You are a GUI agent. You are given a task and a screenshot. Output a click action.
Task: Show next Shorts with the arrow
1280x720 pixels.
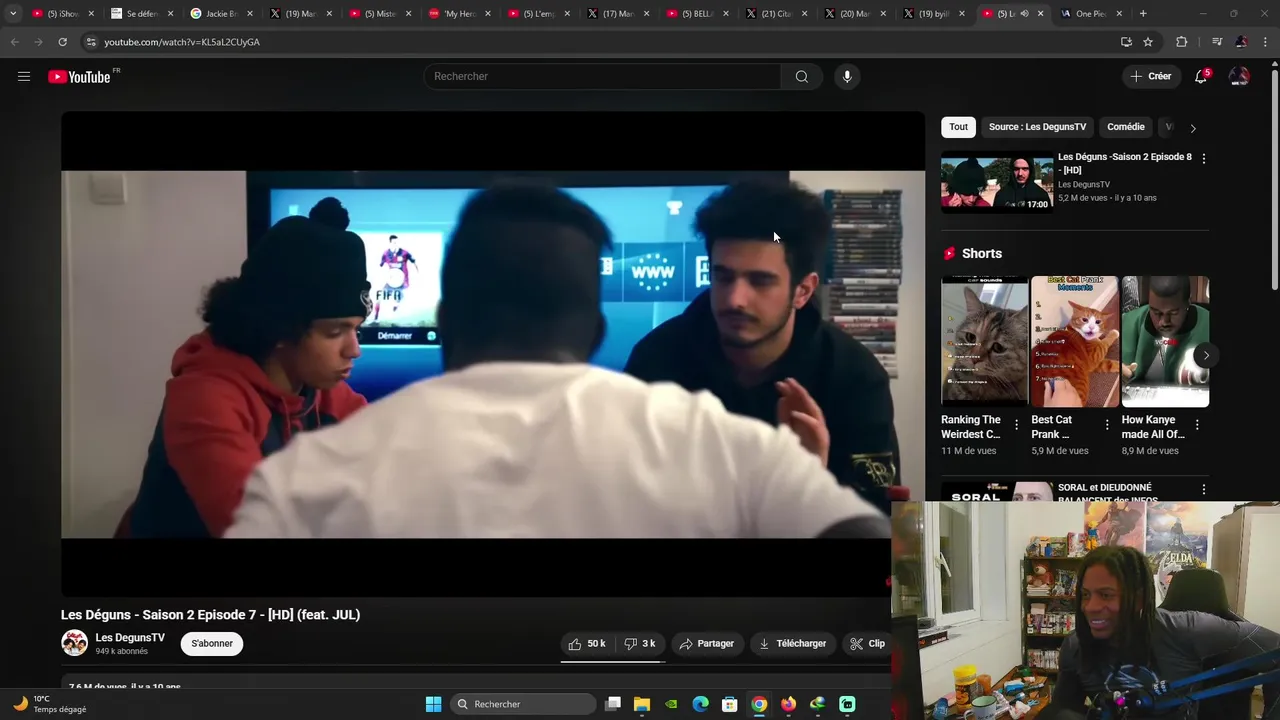point(1205,355)
